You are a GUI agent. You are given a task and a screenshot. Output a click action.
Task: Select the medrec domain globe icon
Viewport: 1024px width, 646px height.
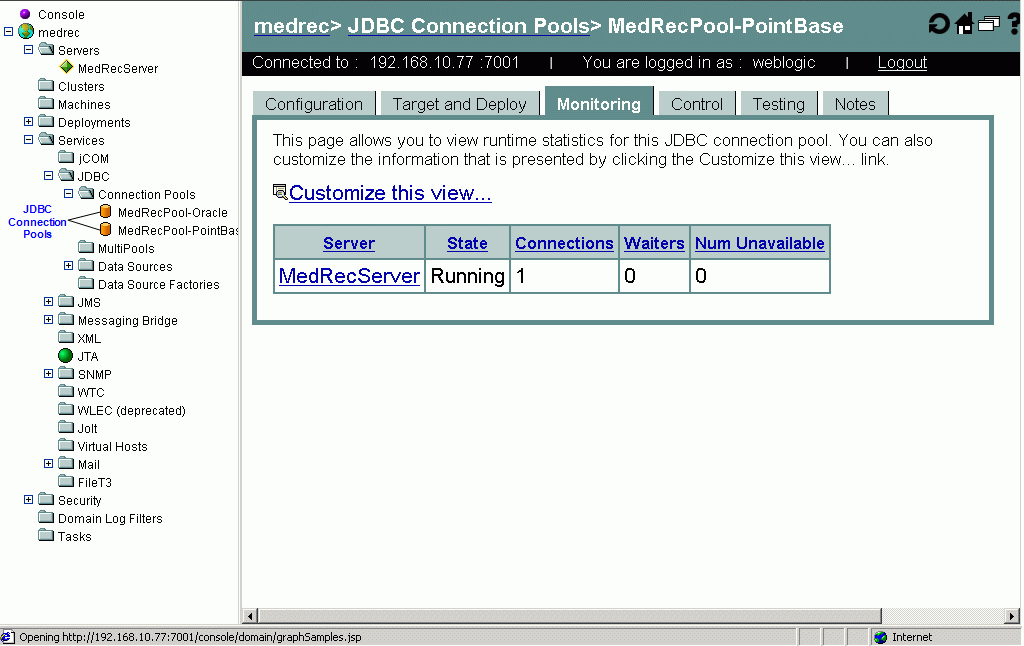point(26,31)
